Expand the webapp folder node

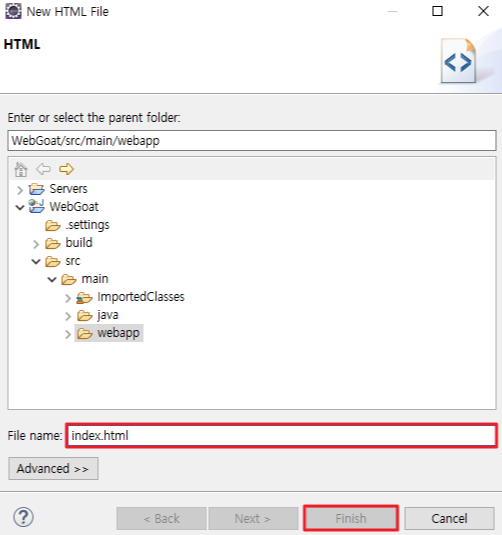pos(68,334)
